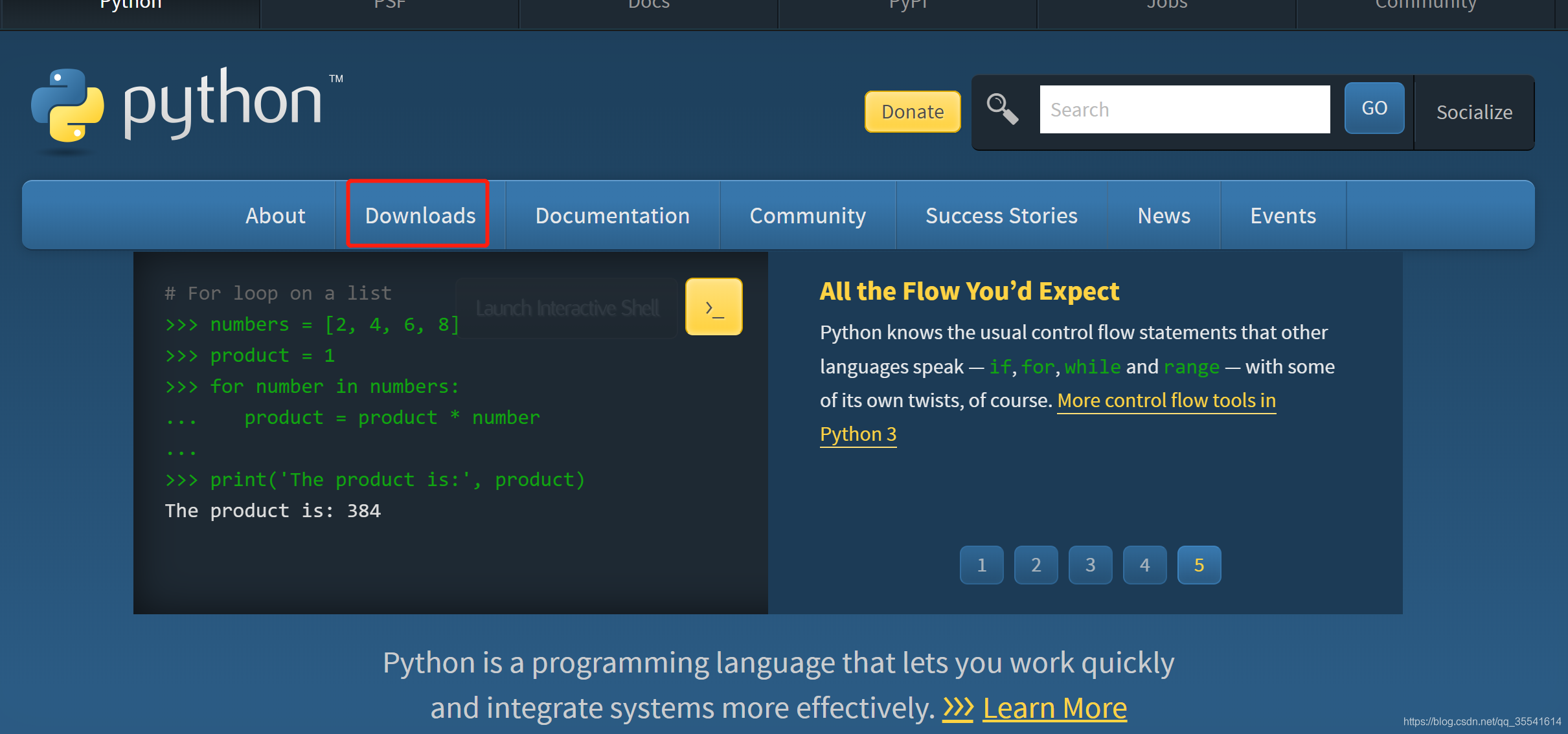Image resolution: width=1568 pixels, height=734 pixels.
Task: Click the GO search button
Action: click(x=1374, y=108)
